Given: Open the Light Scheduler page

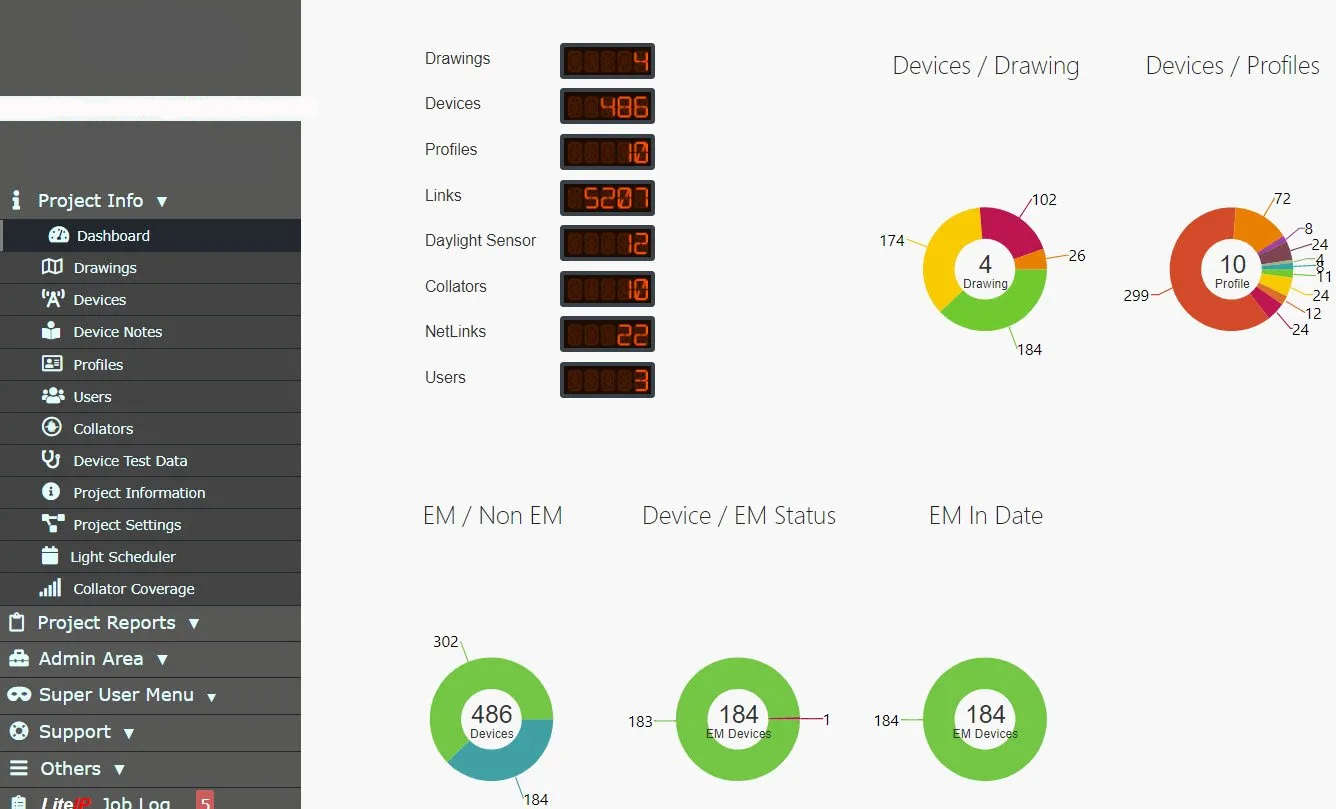Looking at the screenshot, I should coord(150,556).
